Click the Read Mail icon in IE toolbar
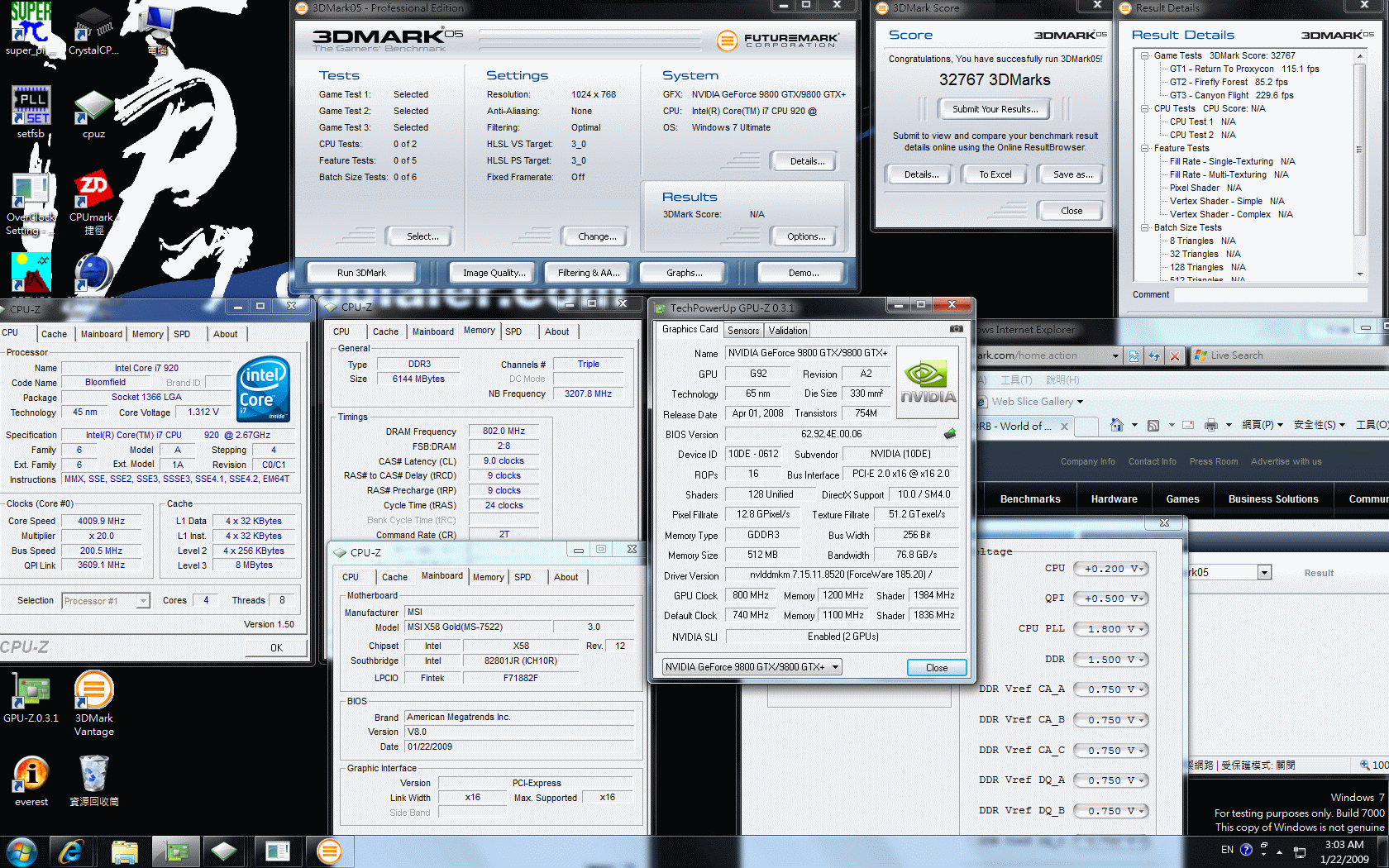The width and height of the screenshot is (1389, 868). [x=1188, y=425]
